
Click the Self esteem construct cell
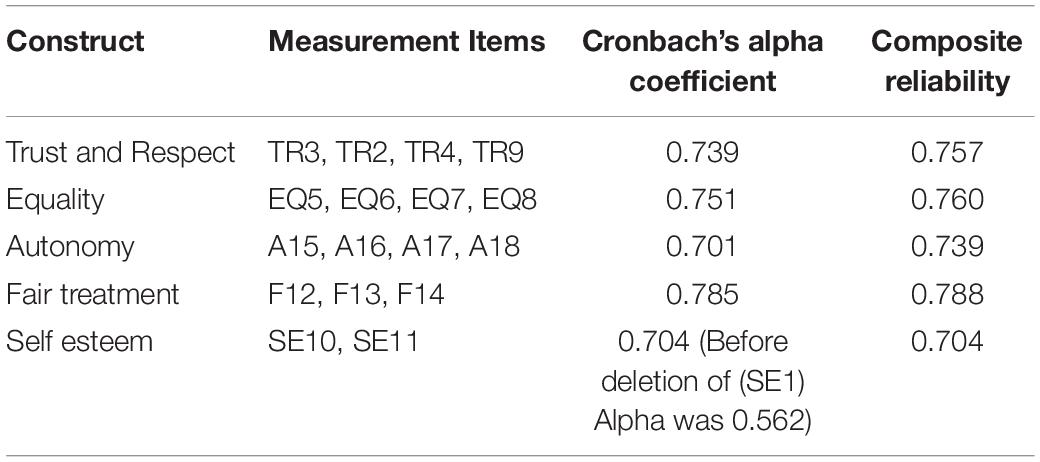coord(80,341)
